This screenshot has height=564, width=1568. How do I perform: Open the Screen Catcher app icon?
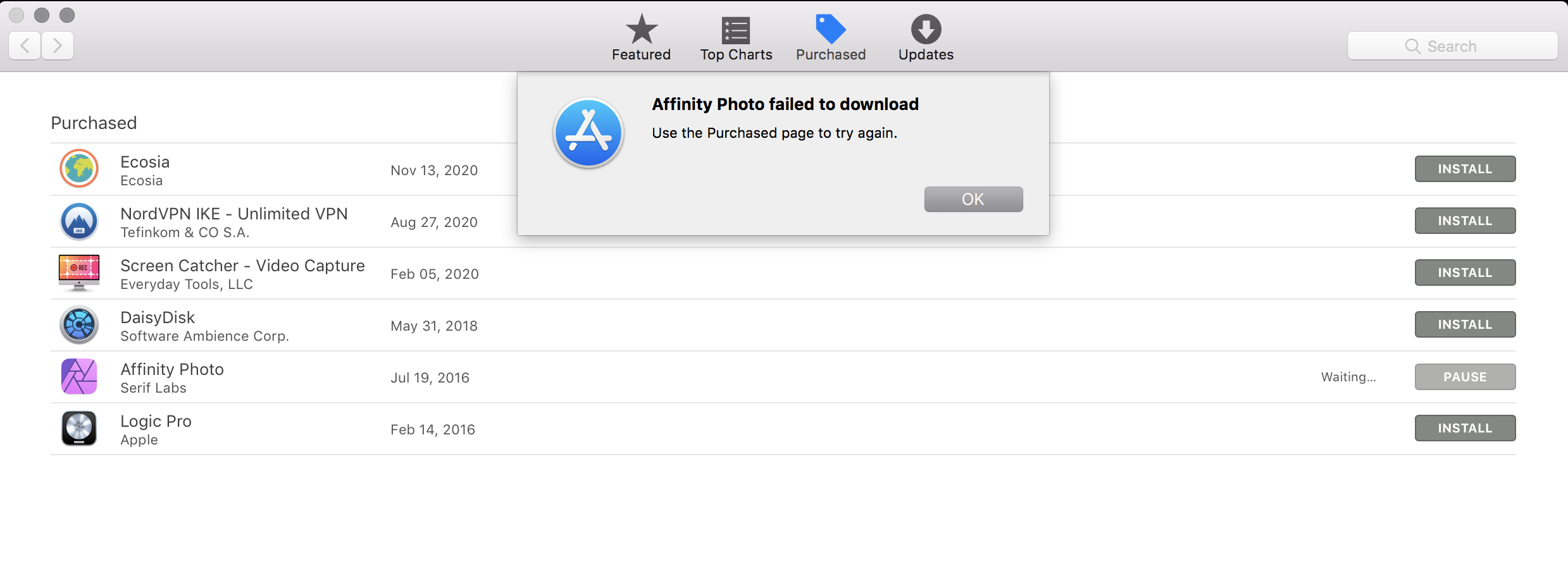point(79,273)
